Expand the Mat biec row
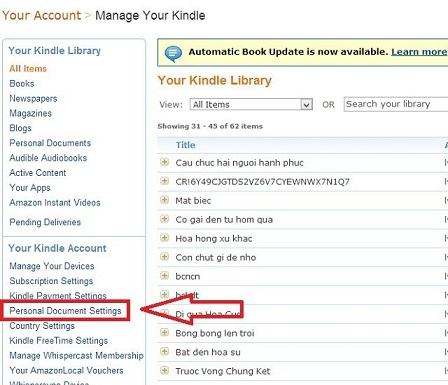Viewport: 448px width, 385px height. point(164,200)
